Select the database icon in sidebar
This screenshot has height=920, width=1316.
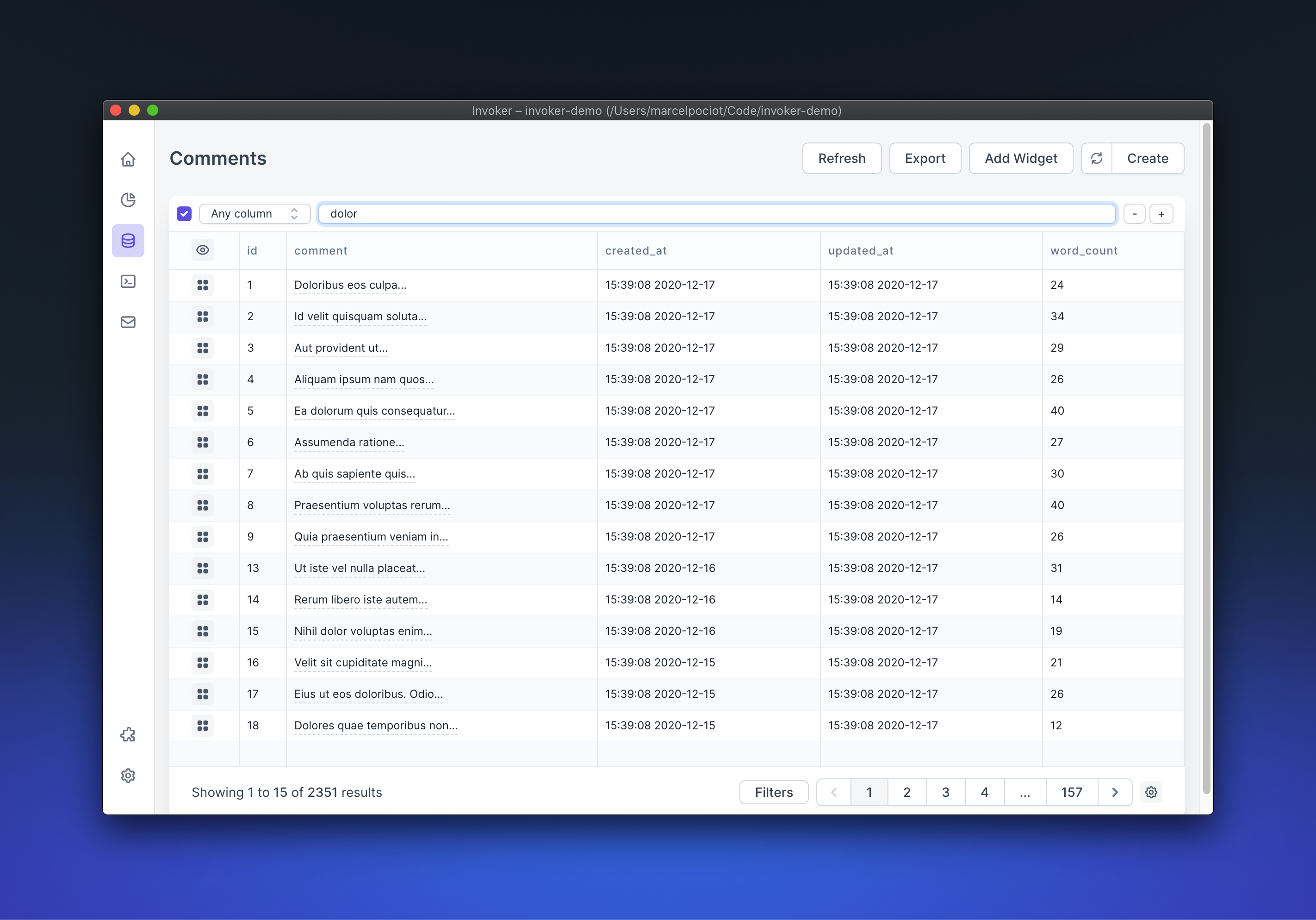pyautogui.click(x=128, y=240)
